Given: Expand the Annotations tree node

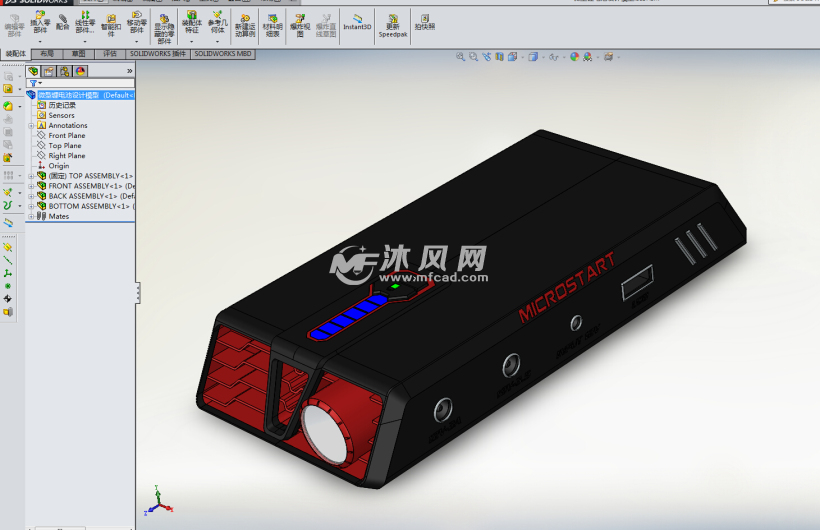Looking at the screenshot, I should click(x=31, y=126).
